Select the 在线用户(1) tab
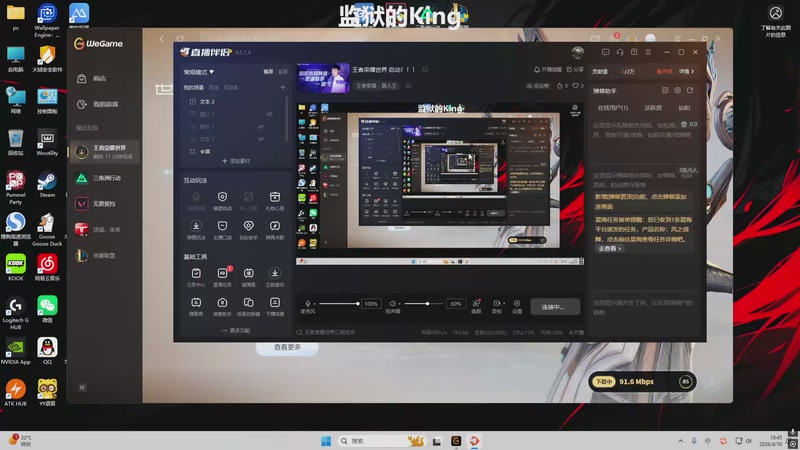 click(x=612, y=108)
